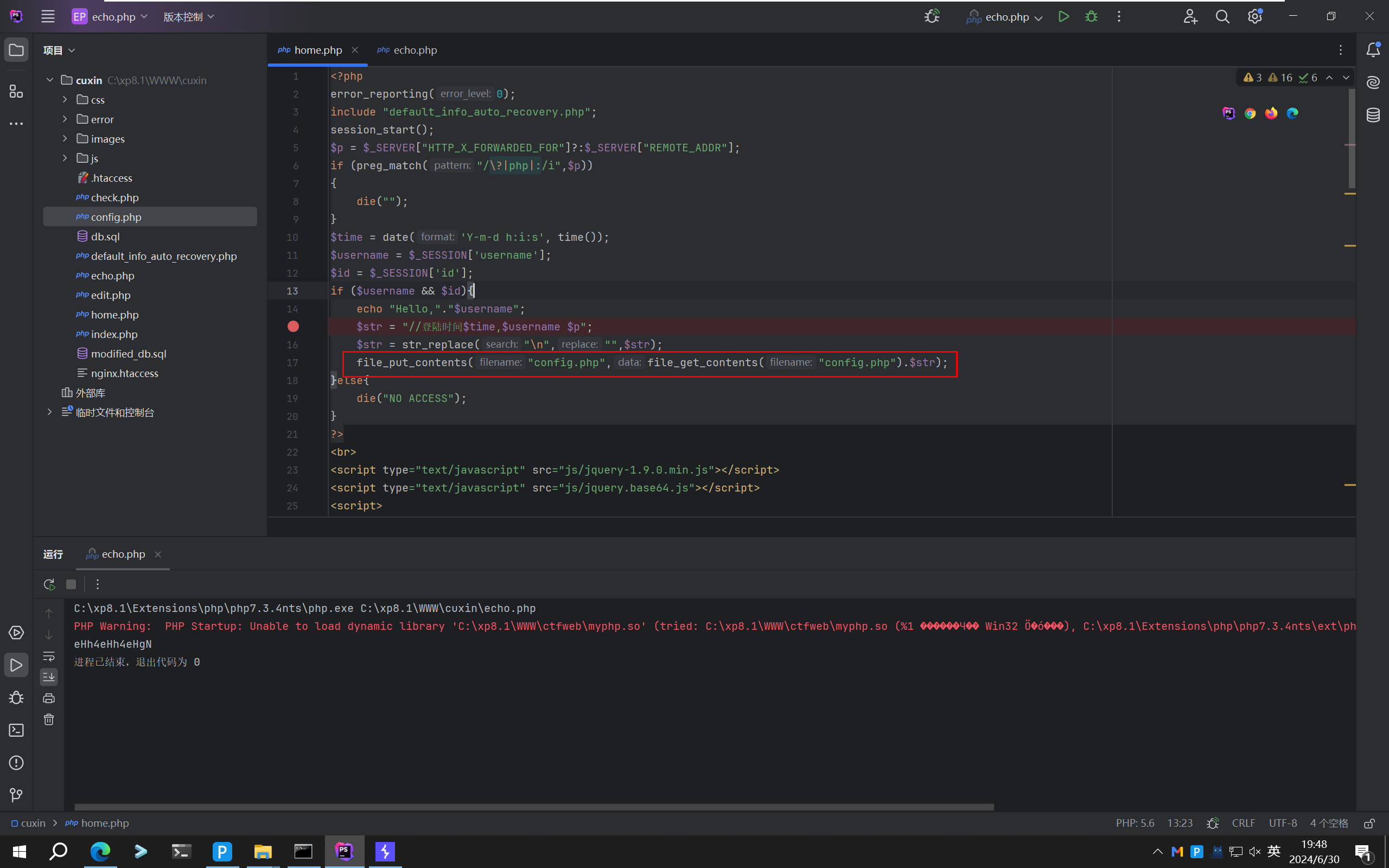Open AI Assistant spiral icon
Screen dimensions: 1389x868
click(x=1373, y=82)
